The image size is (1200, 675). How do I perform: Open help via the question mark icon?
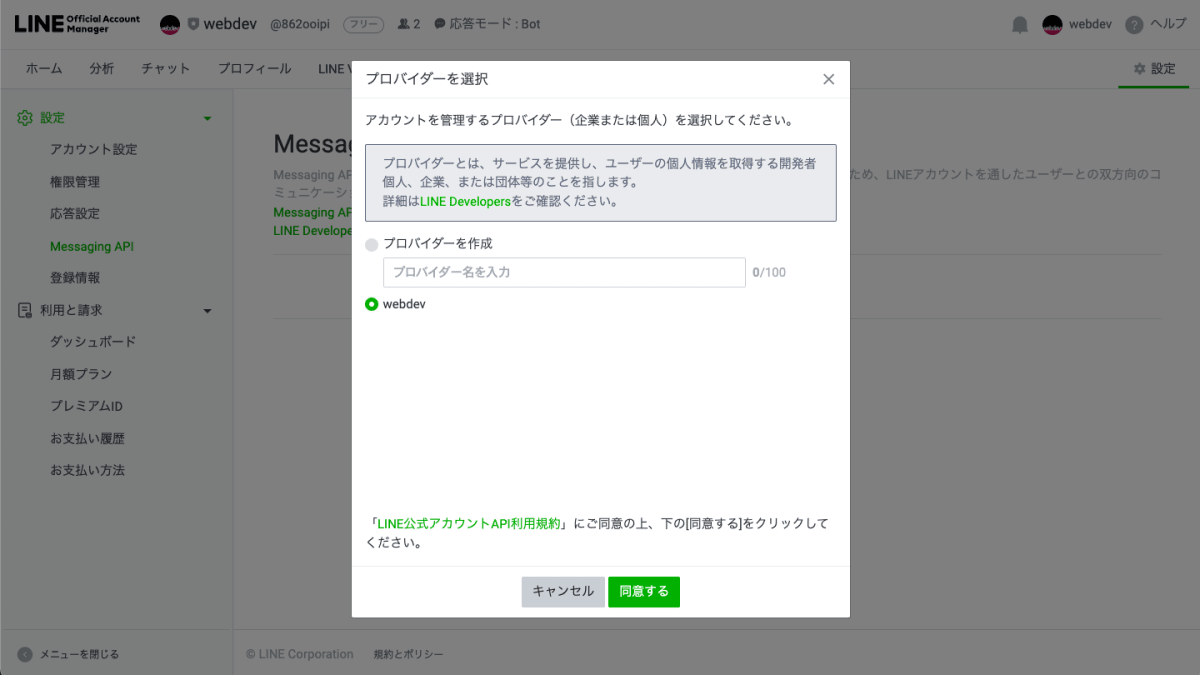(x=1134, y=24)
